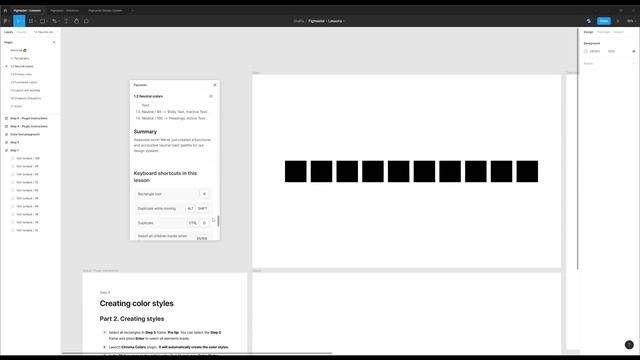
Task: Click frame icon of Step 6 - Plugin Instructions
Action: tap(6, 118)
